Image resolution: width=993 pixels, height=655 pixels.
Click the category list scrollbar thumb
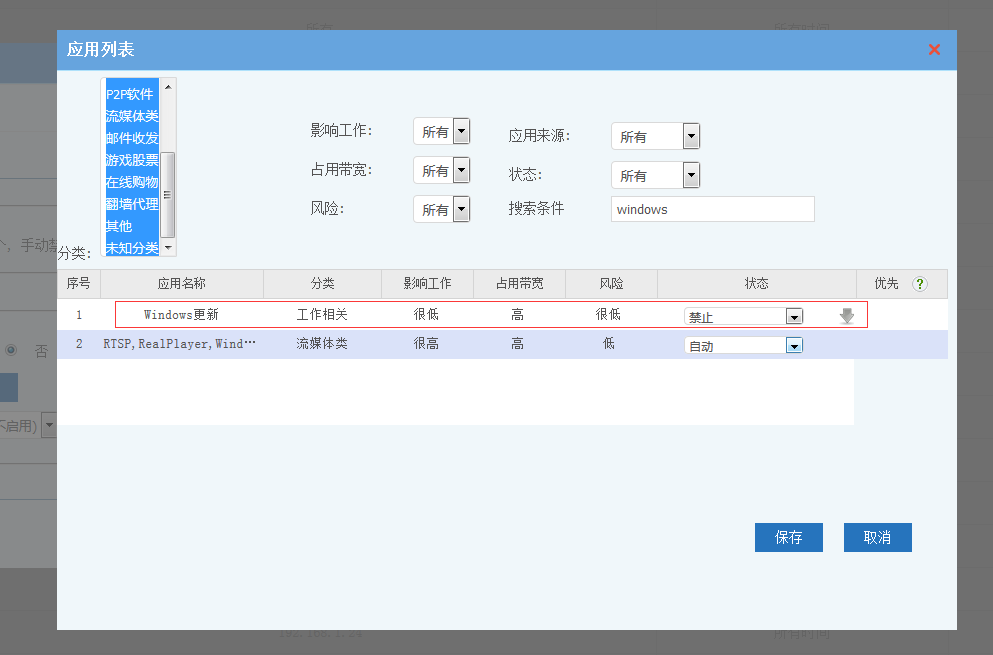[x=168, y=194]
